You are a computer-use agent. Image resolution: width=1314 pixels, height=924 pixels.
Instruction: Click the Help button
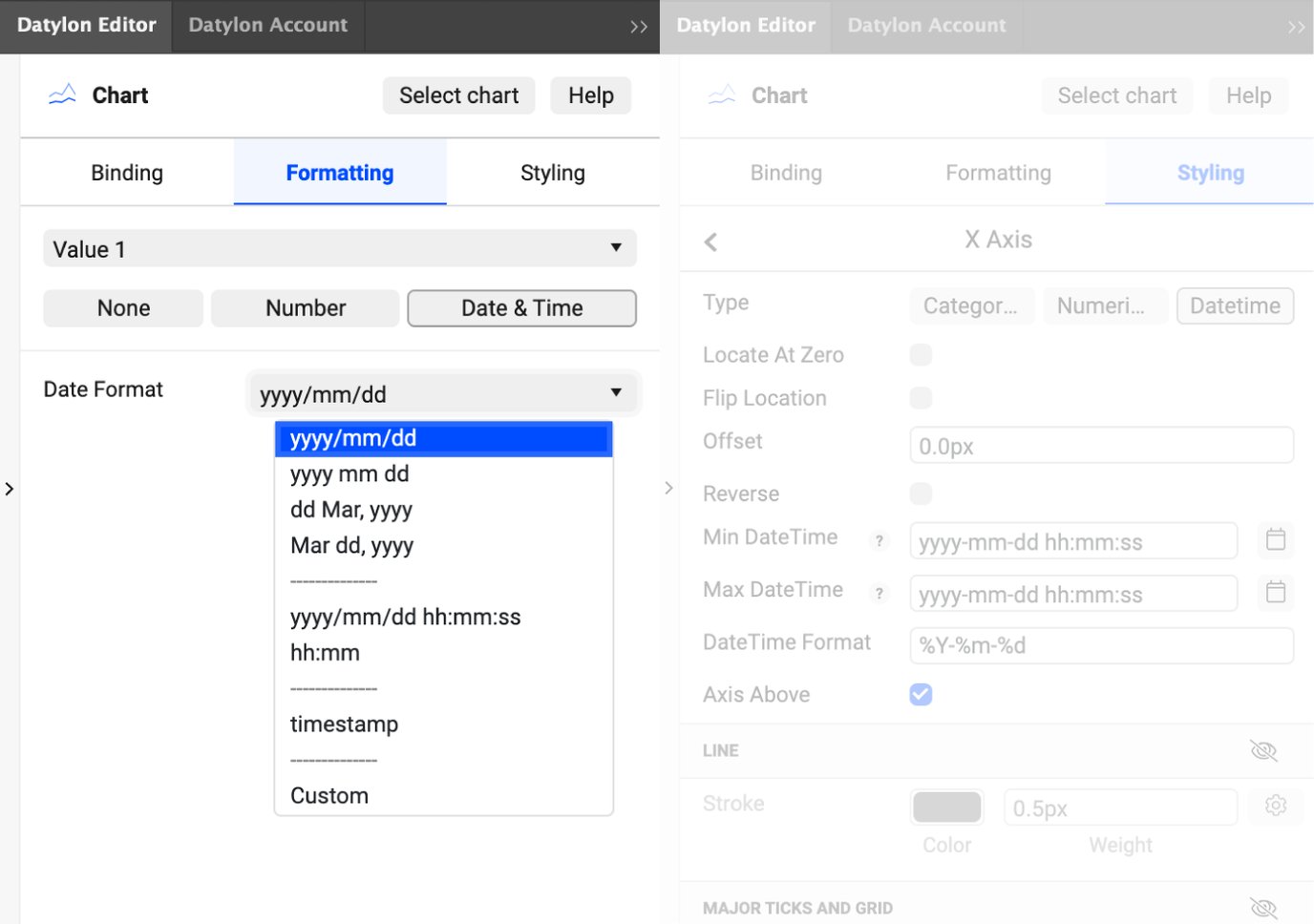pyautogui.click(x=590, y=94)
